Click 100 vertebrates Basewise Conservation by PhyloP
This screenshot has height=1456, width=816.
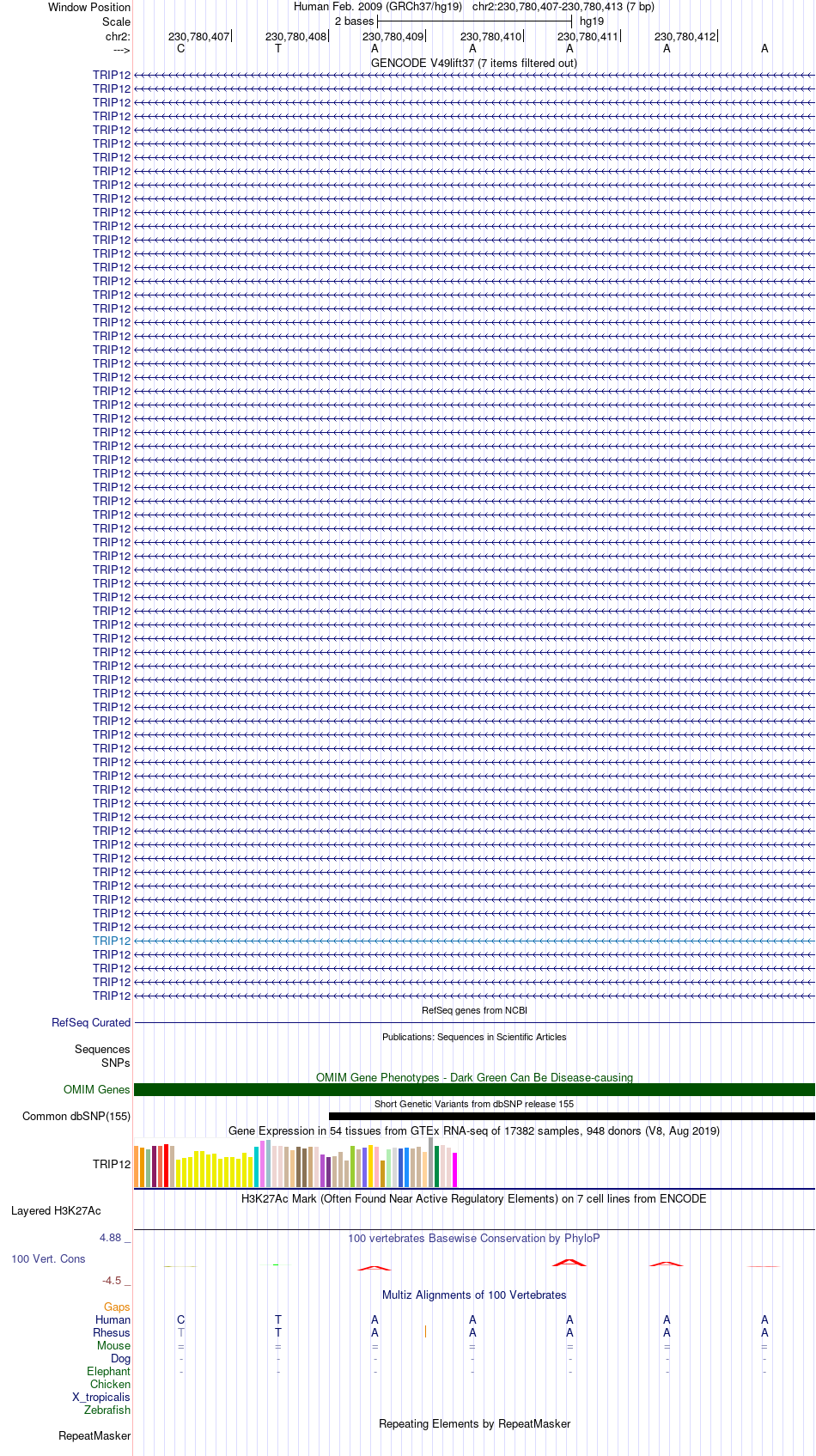click(x=474, y=1238)
